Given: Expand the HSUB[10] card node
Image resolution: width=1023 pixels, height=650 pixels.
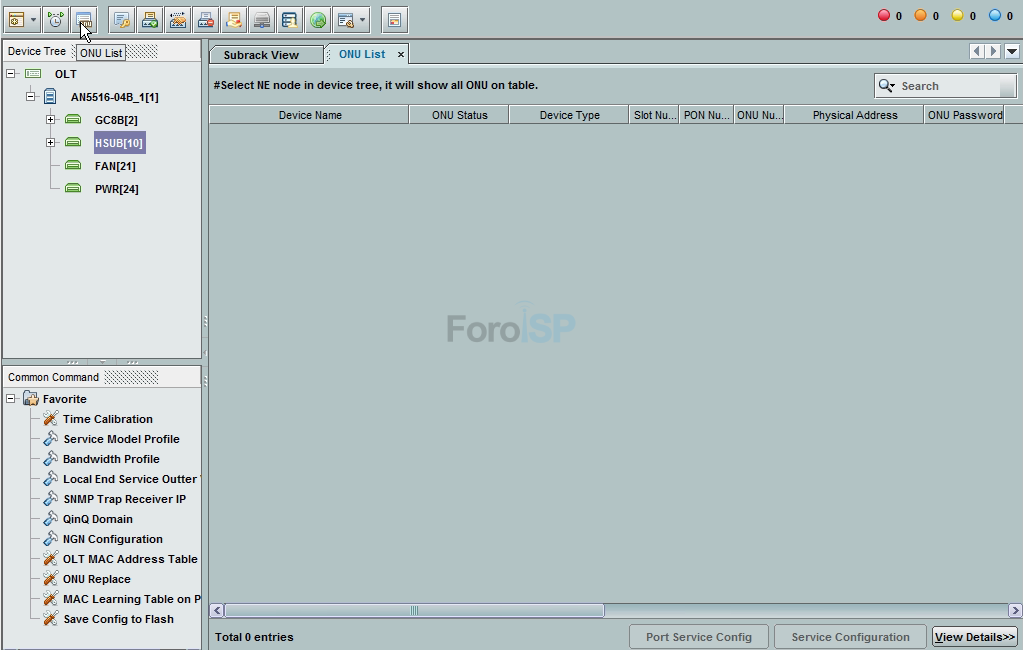Looking at the screenshot, I should tap(50, 143).
